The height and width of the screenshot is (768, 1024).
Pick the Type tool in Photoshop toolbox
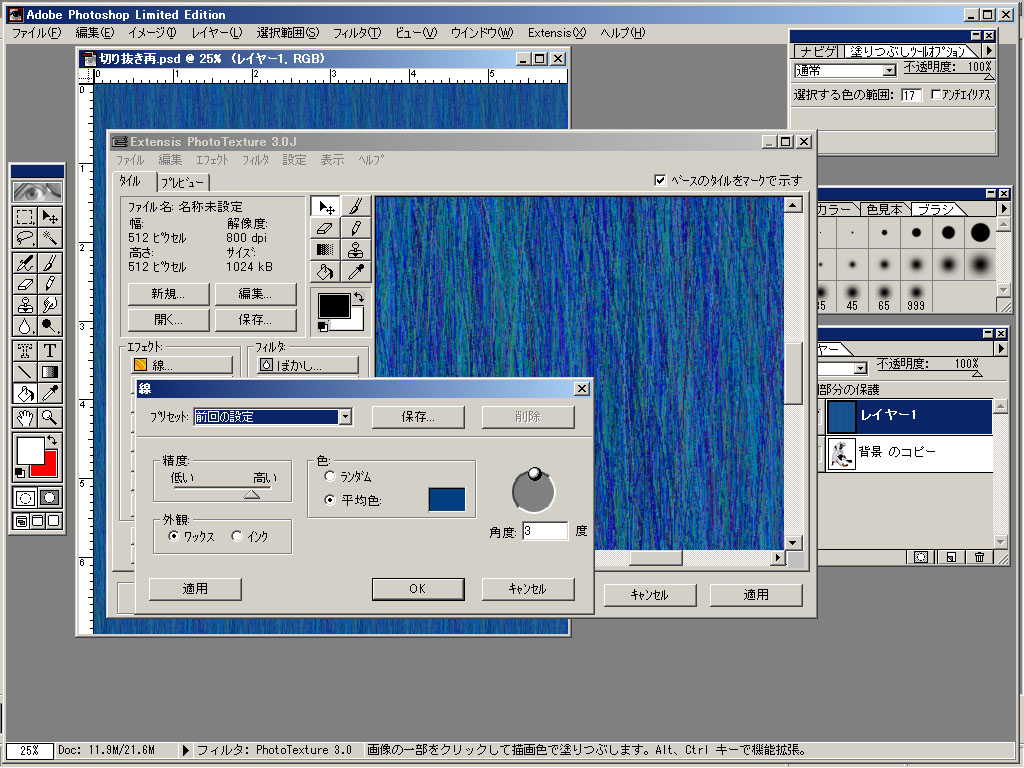click(x=49, y=350)
